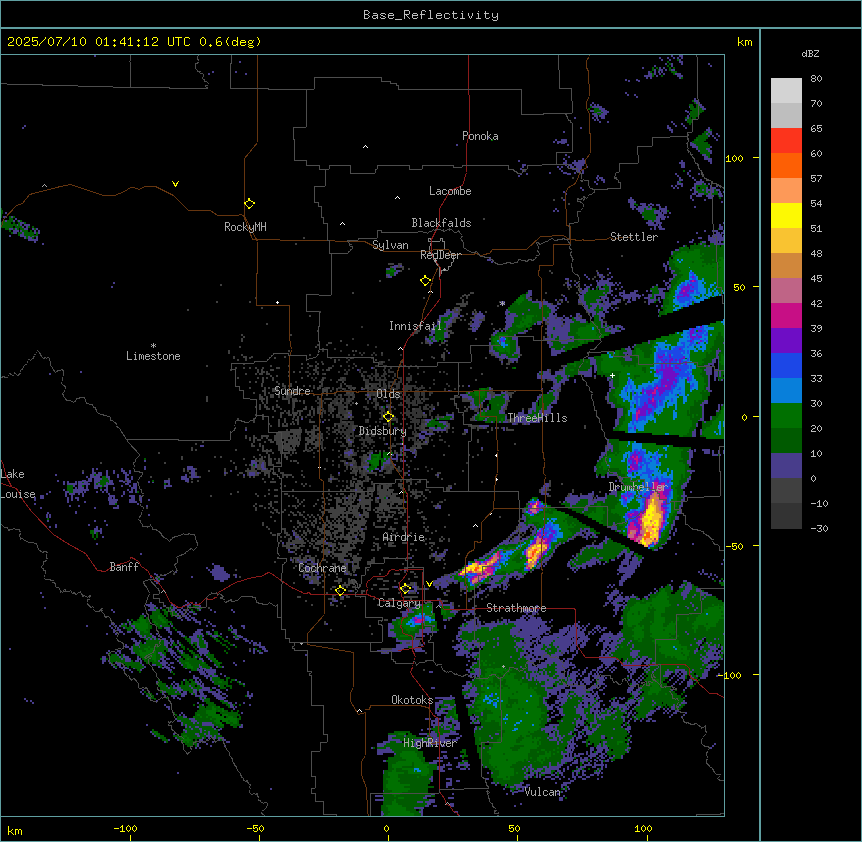Select the orange band in dBZ legend
Viewport: 862px width, 842px height.
pos(786,165)
